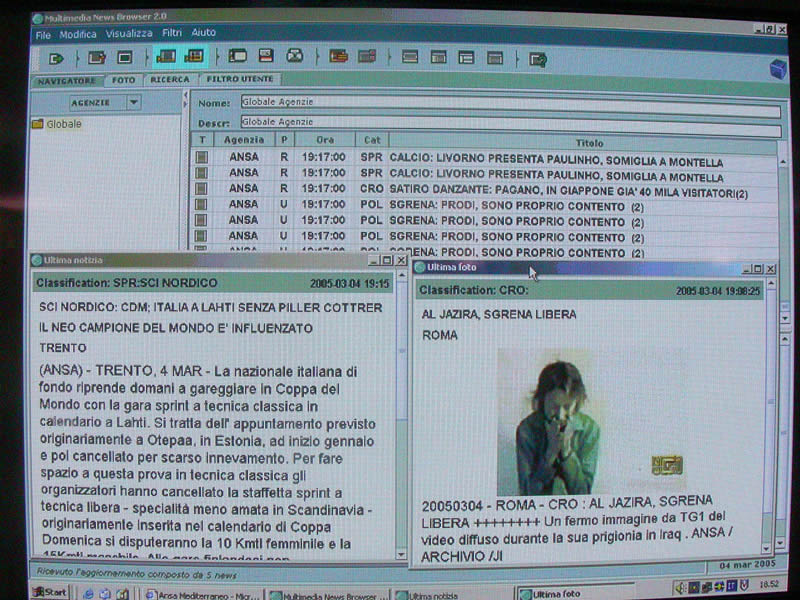Open the Filtri menu

point(172,34)
